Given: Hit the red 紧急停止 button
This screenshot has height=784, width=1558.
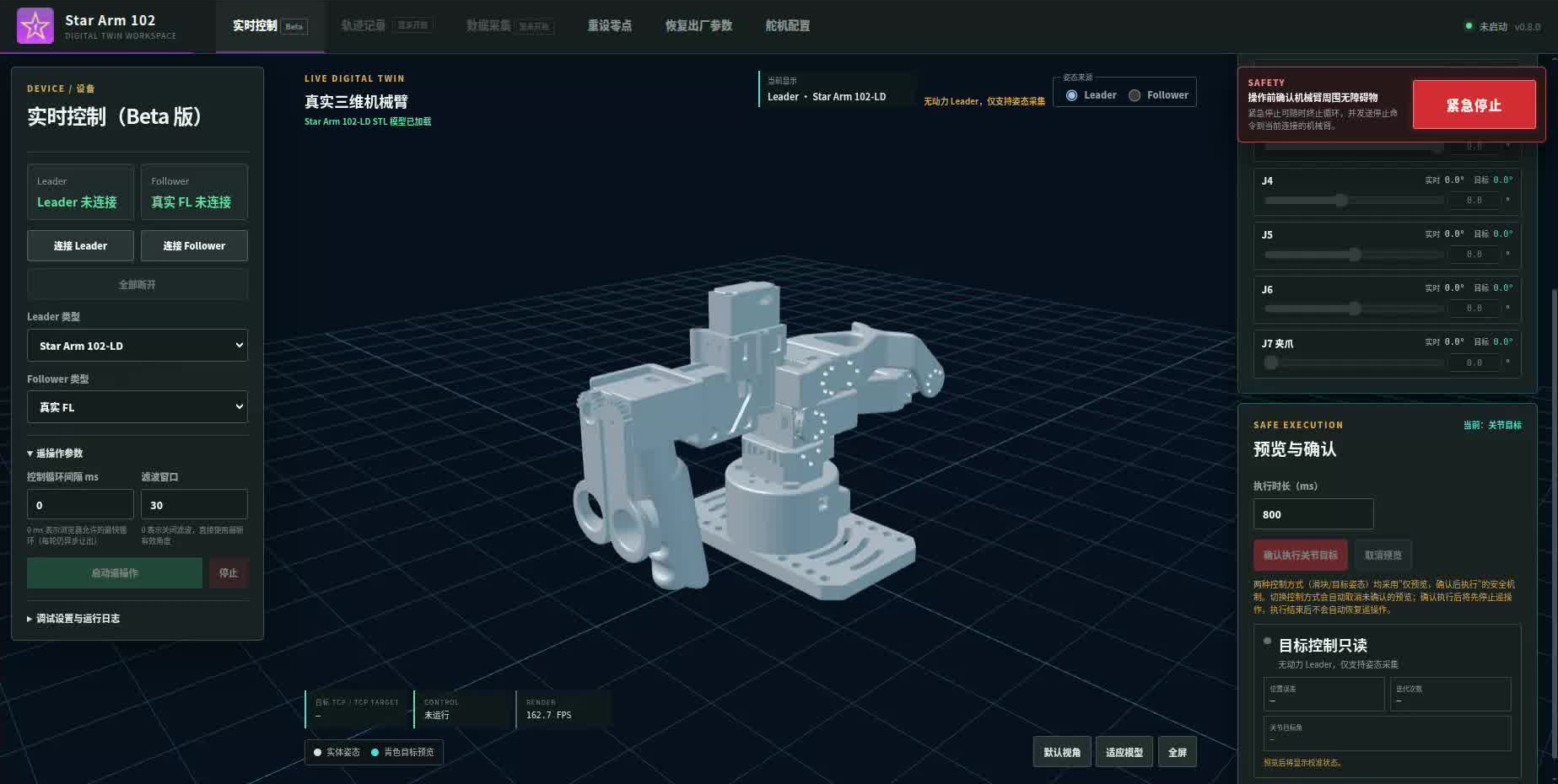Looking at the screenshot, I should tap(1474, 105).
